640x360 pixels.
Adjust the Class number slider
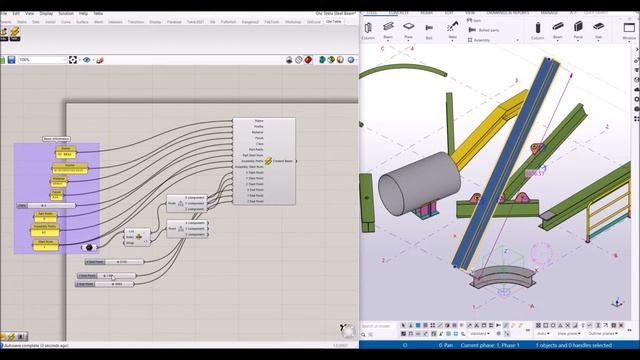(x=46, y=206)
